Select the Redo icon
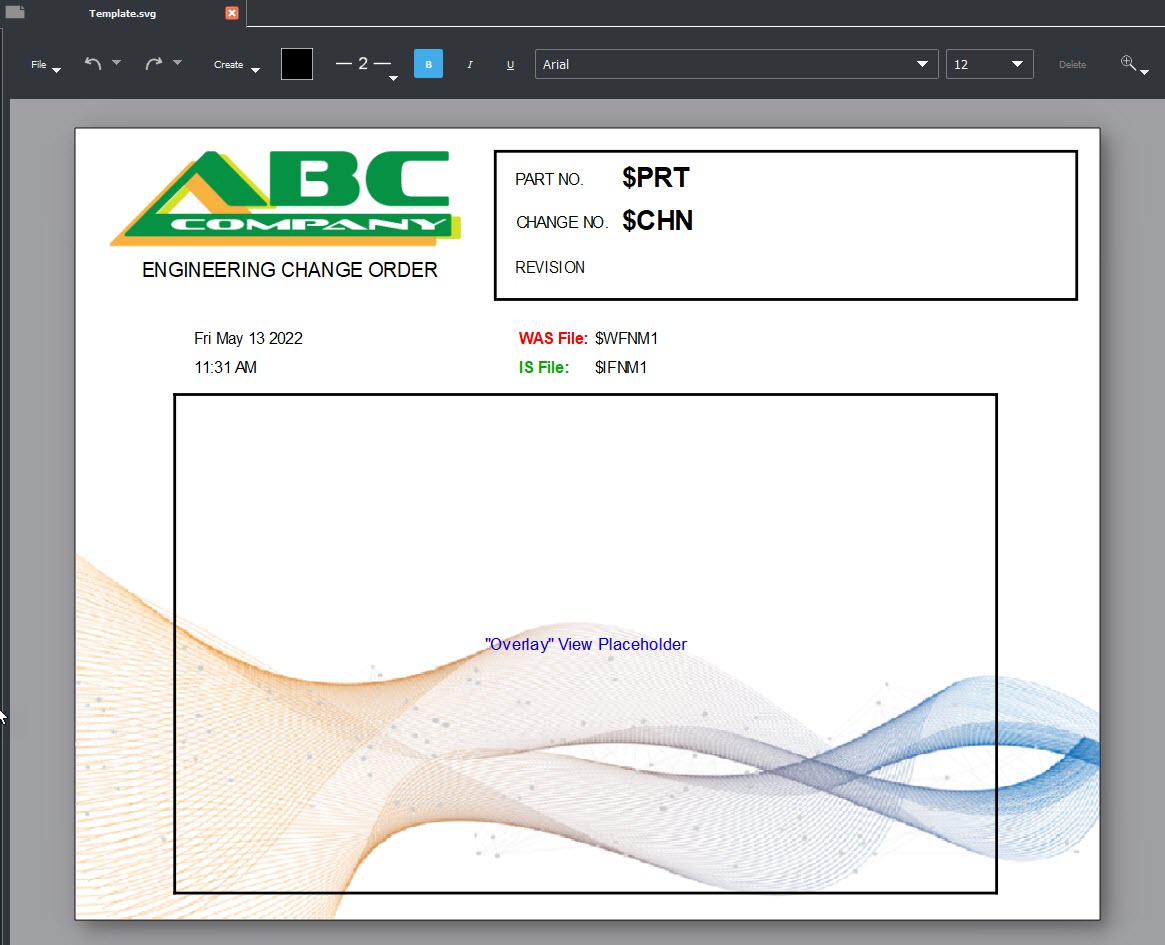This screenshot has height=945, width=1165. [155, 62]
